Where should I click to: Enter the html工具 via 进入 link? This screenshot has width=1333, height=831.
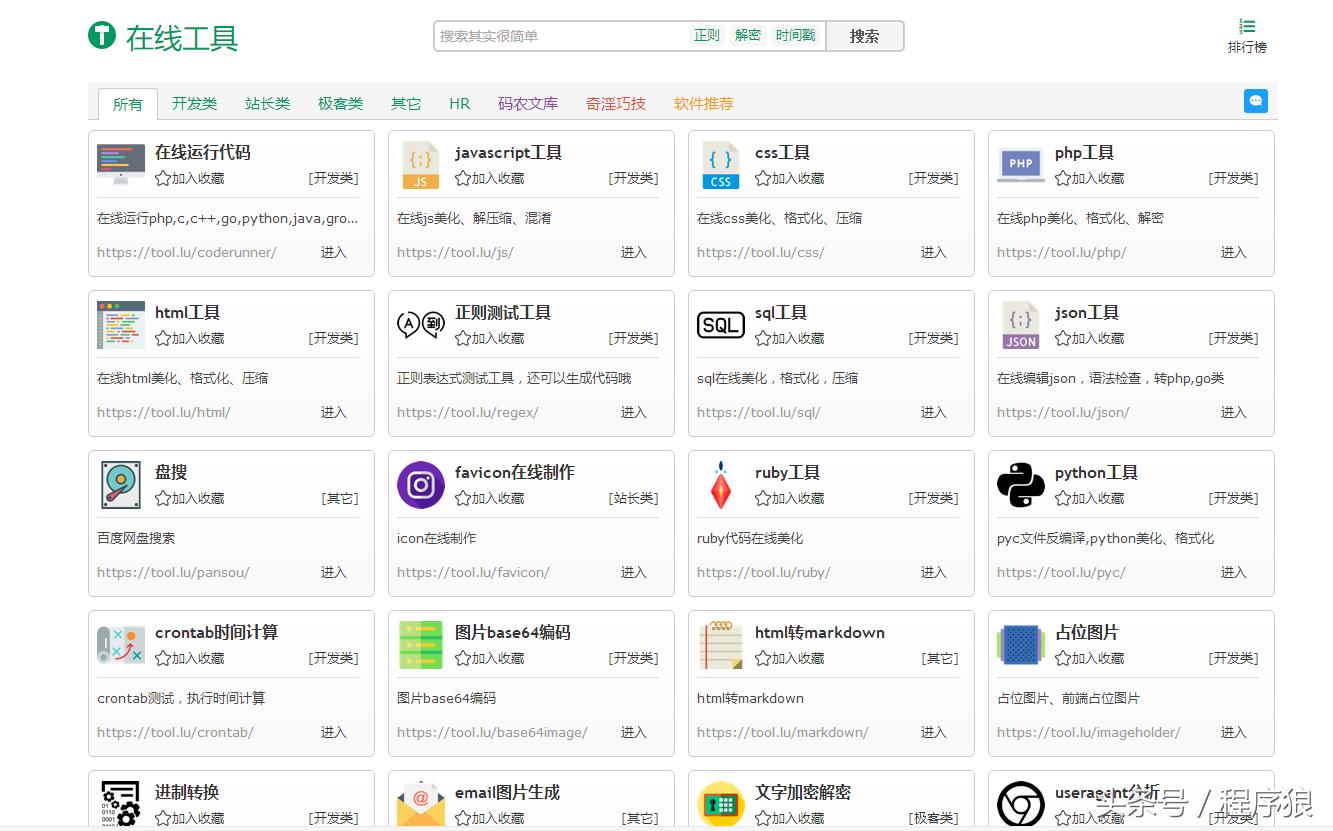pyautogui.click(x=333, y=412)
